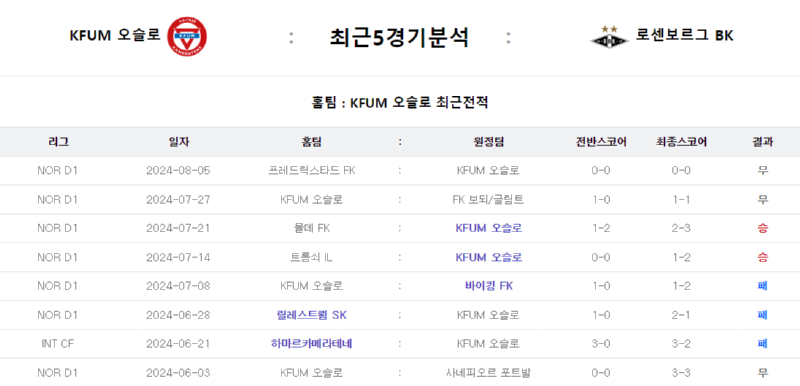Click the highlighted 'KFUM 오슬로' in 2024-07-21 row

pos(489,228)
